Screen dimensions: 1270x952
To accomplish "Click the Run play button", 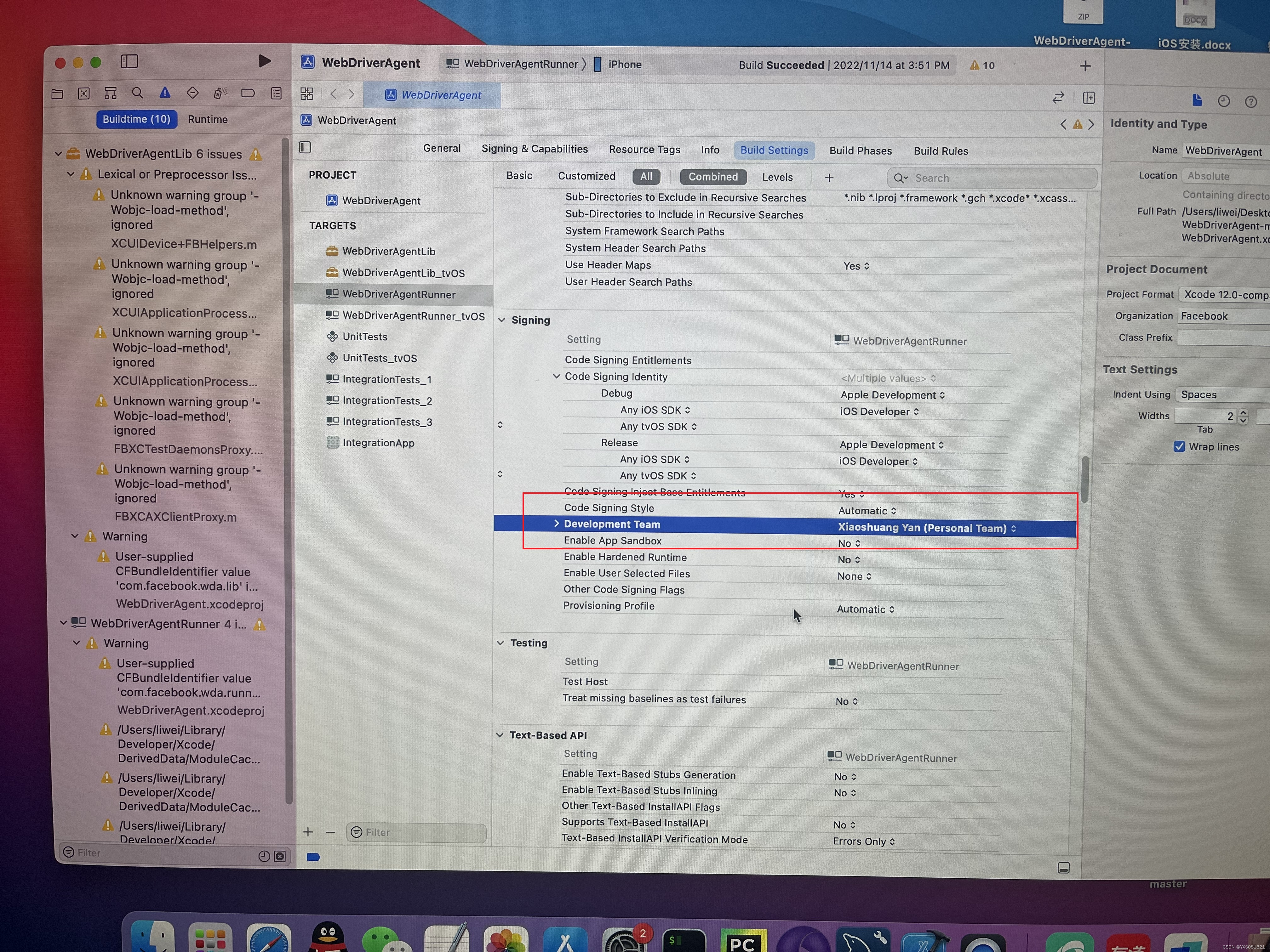I will point(264,61).
